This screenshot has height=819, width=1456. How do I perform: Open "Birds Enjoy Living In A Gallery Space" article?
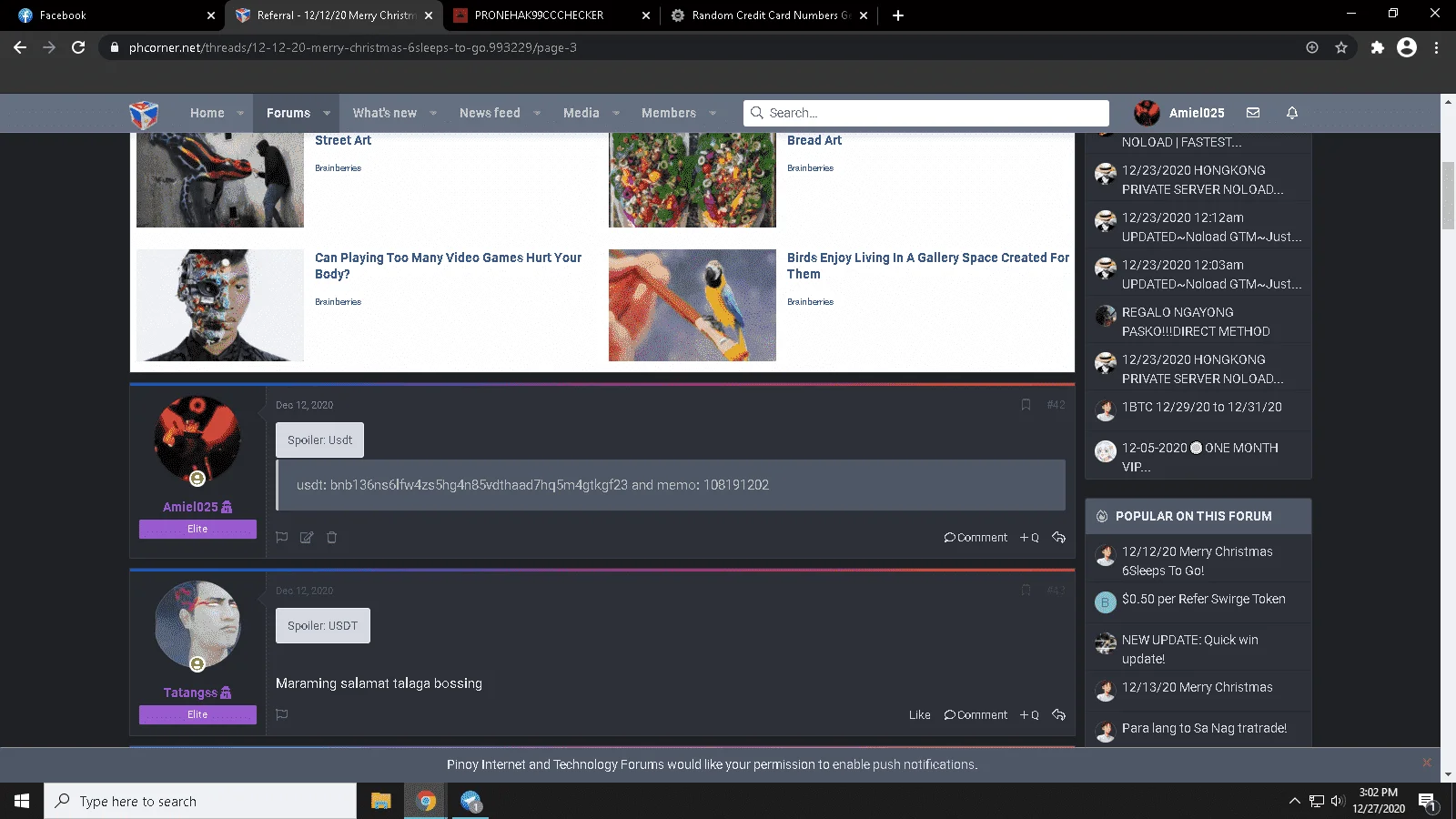(928, 266)
